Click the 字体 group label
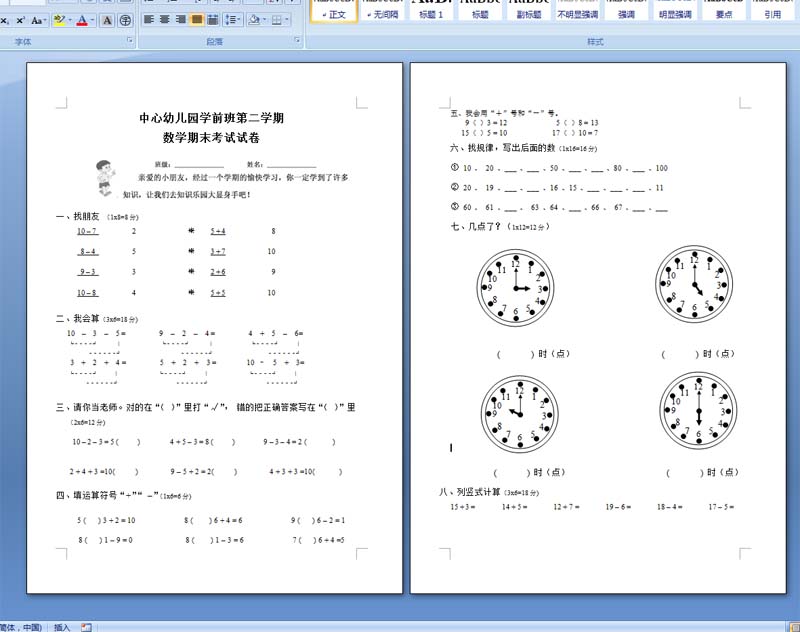Viewport: 800px width, 632px height. 23,41
